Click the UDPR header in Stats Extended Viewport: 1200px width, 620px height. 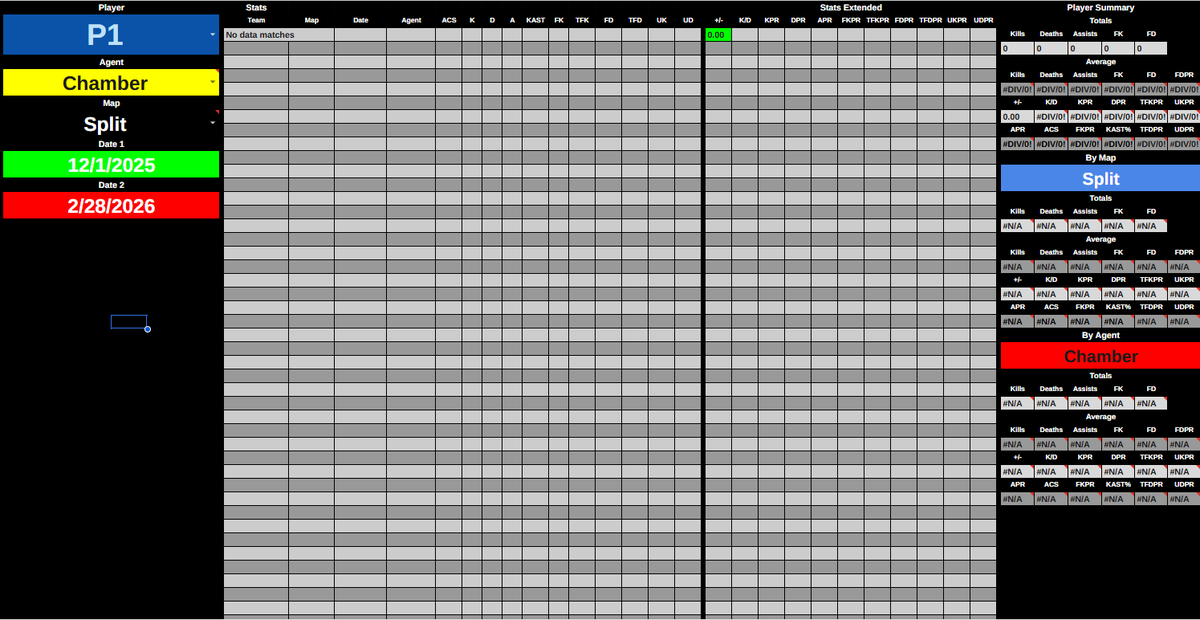coord(983,20)
